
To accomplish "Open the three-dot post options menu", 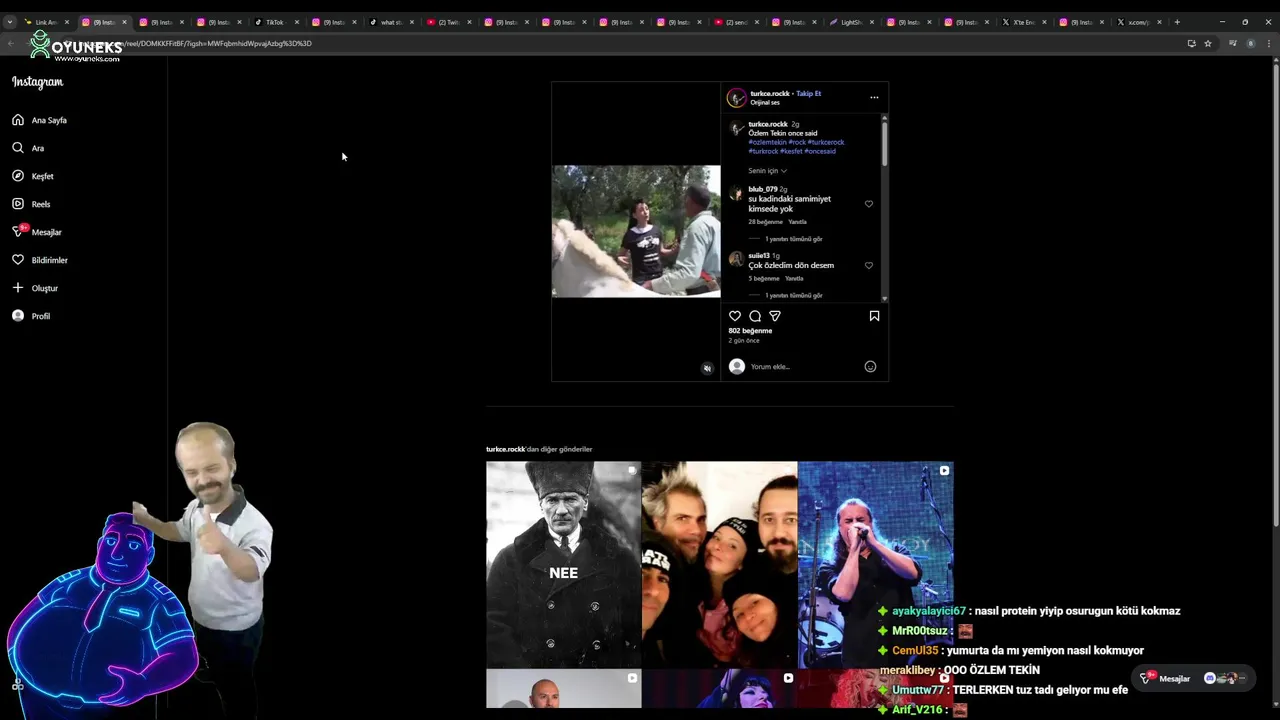I will [x=874, y=97].
